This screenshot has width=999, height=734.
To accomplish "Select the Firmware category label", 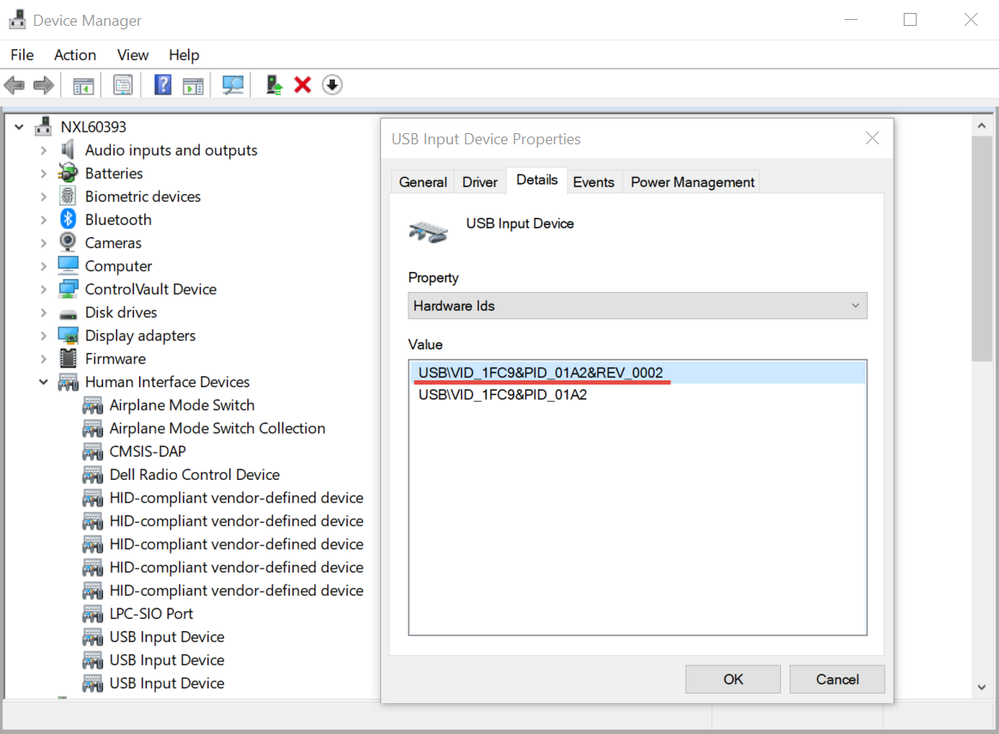I will tap(115, 359).
